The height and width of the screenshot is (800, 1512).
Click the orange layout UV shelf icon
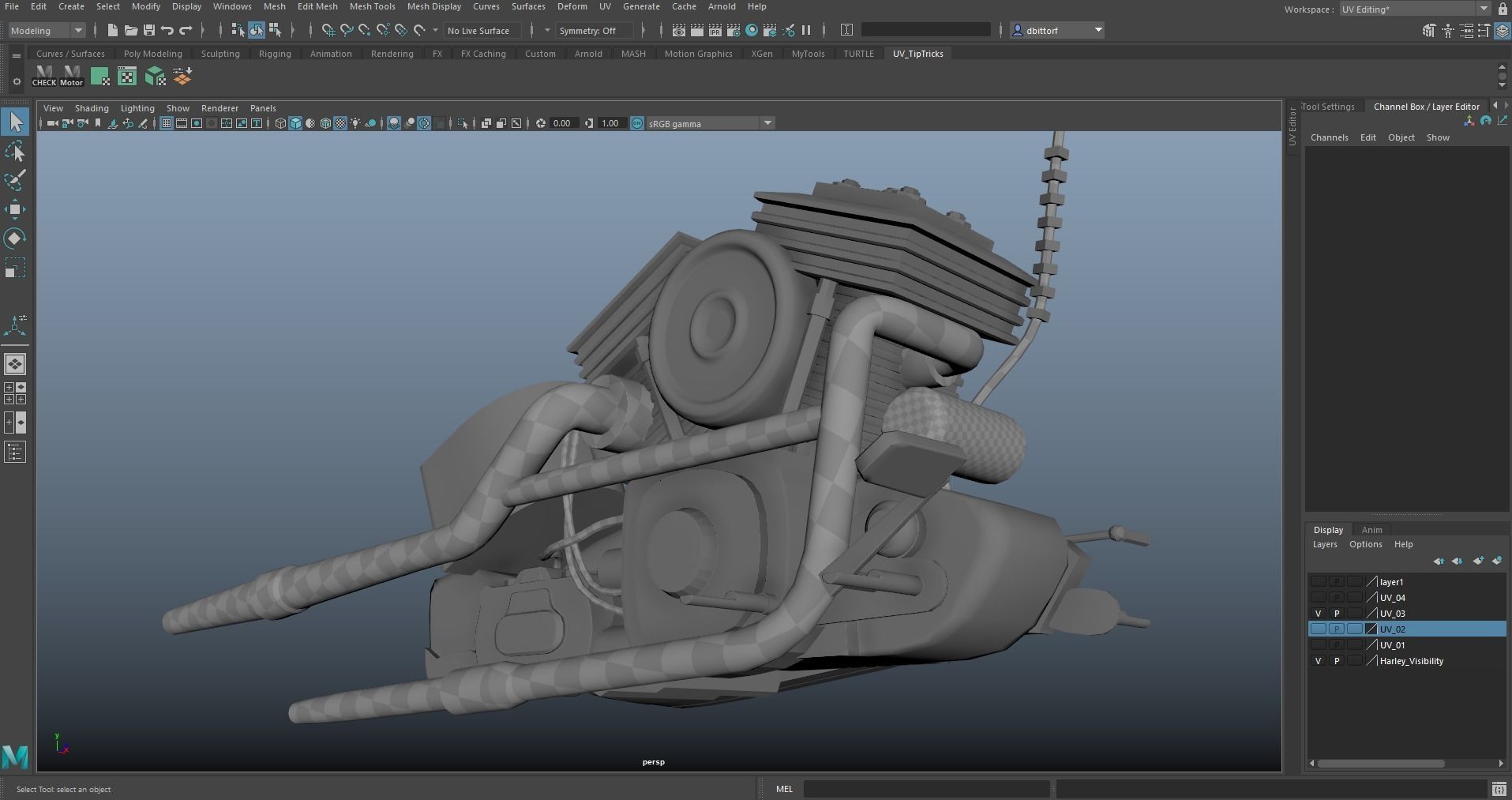[x=182, y=76]
